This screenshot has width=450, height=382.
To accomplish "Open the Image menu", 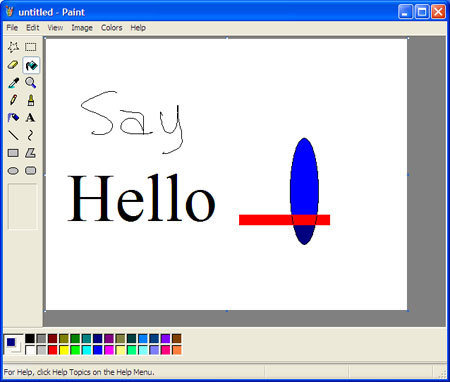I will point(82,28).
